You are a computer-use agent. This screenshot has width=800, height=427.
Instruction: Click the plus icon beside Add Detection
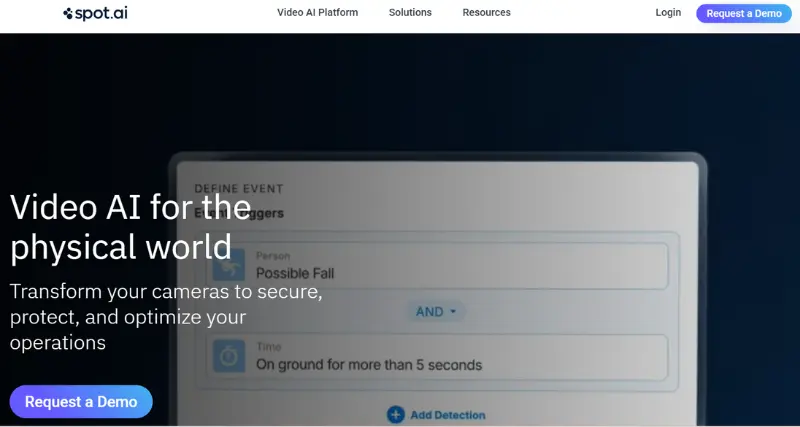[x=395, y=414]
